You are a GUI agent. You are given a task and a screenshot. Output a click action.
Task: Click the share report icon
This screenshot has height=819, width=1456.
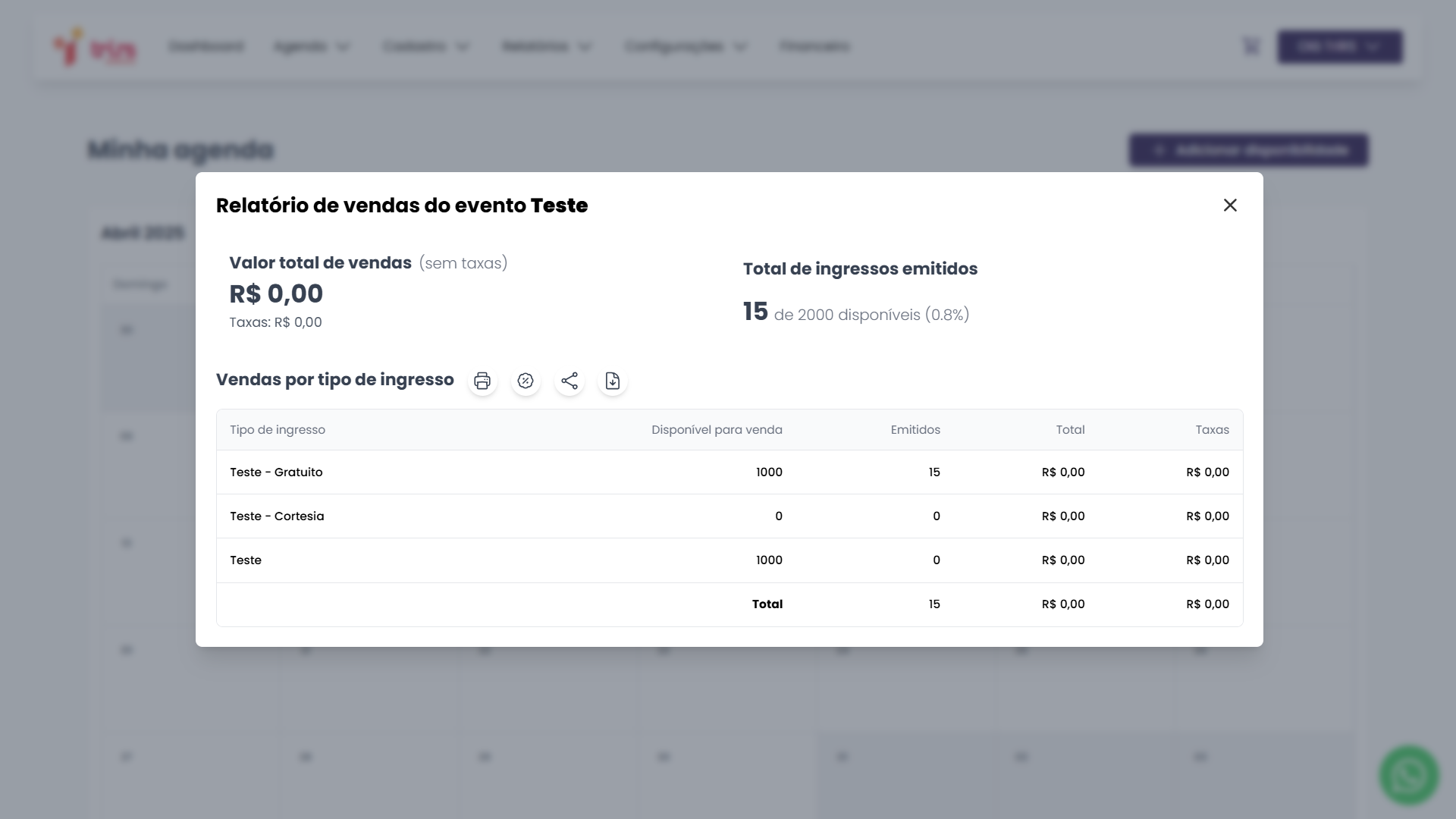[x=570, y=381]
